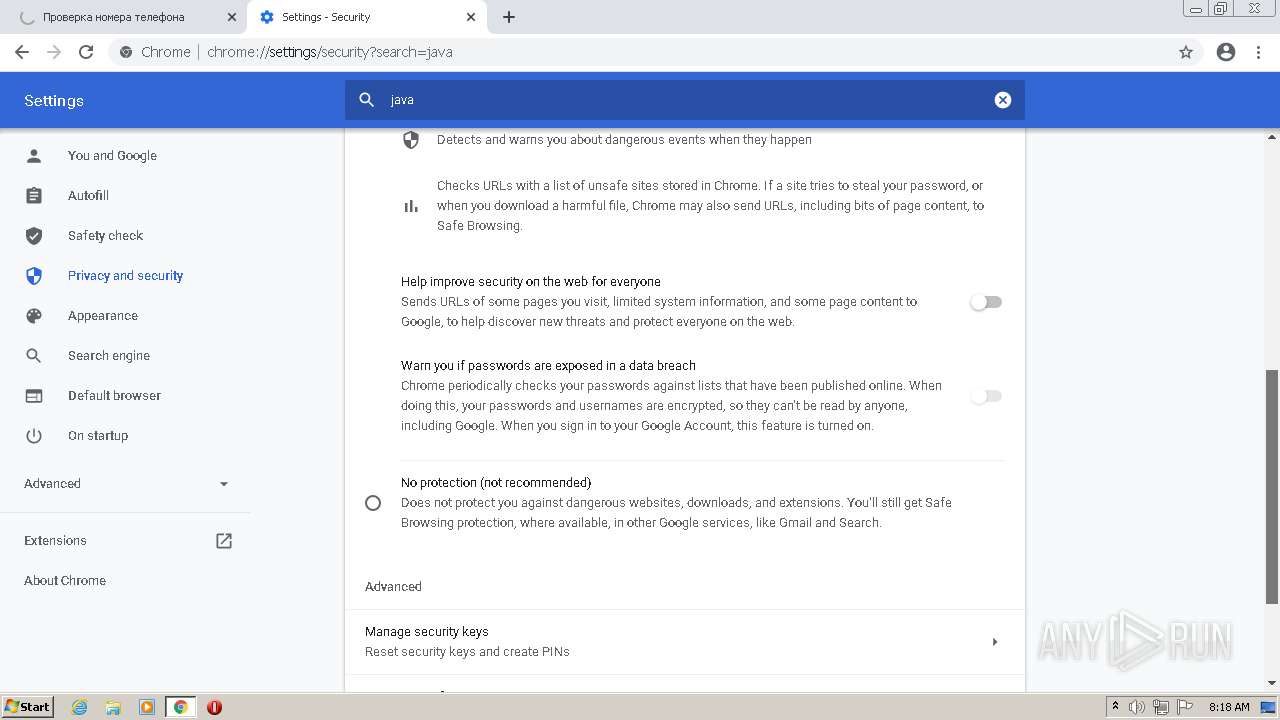Bookmark this page with the star icon
Viewport: 1280px width, 720px height.
coord(1186,52)
